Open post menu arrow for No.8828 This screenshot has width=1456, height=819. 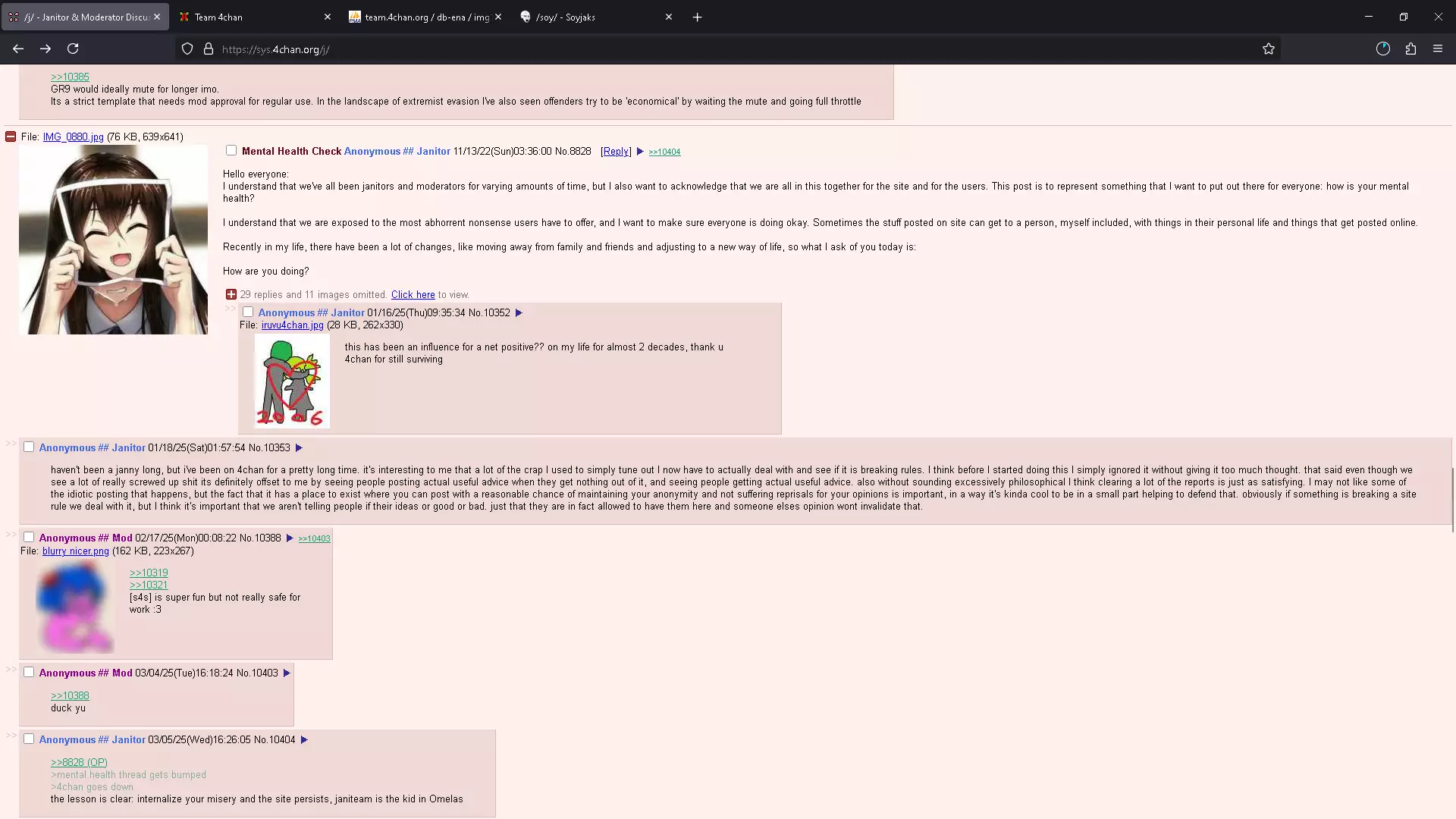[x=640, y=152]
